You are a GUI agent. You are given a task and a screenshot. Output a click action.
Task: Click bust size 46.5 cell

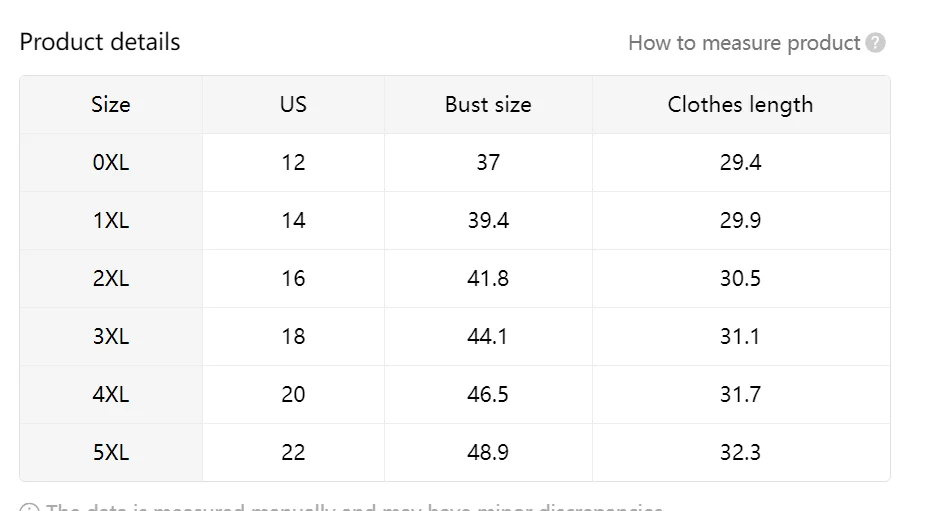click(488, 395)
